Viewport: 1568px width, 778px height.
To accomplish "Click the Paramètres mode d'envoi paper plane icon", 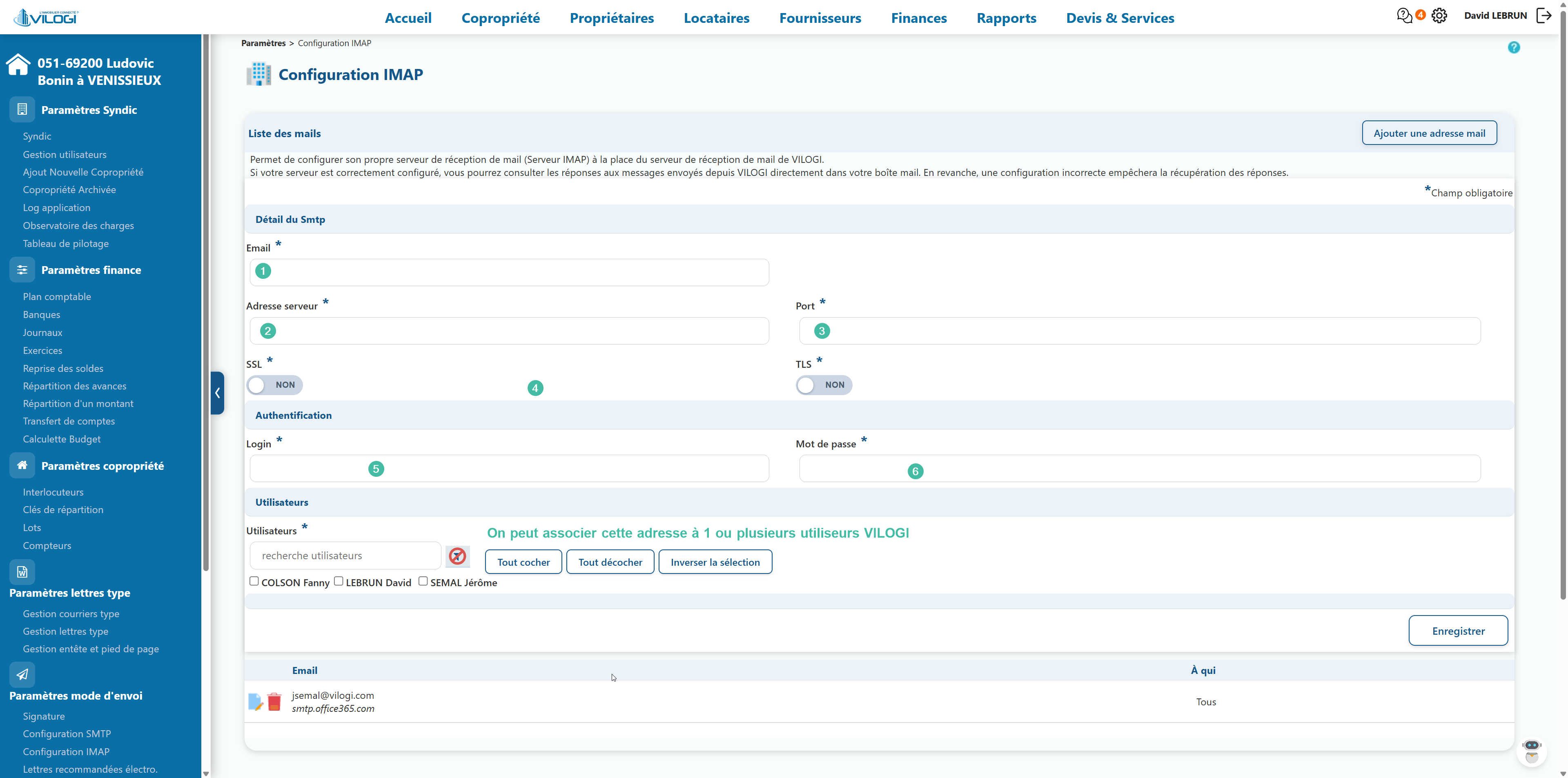I will 22,675.
